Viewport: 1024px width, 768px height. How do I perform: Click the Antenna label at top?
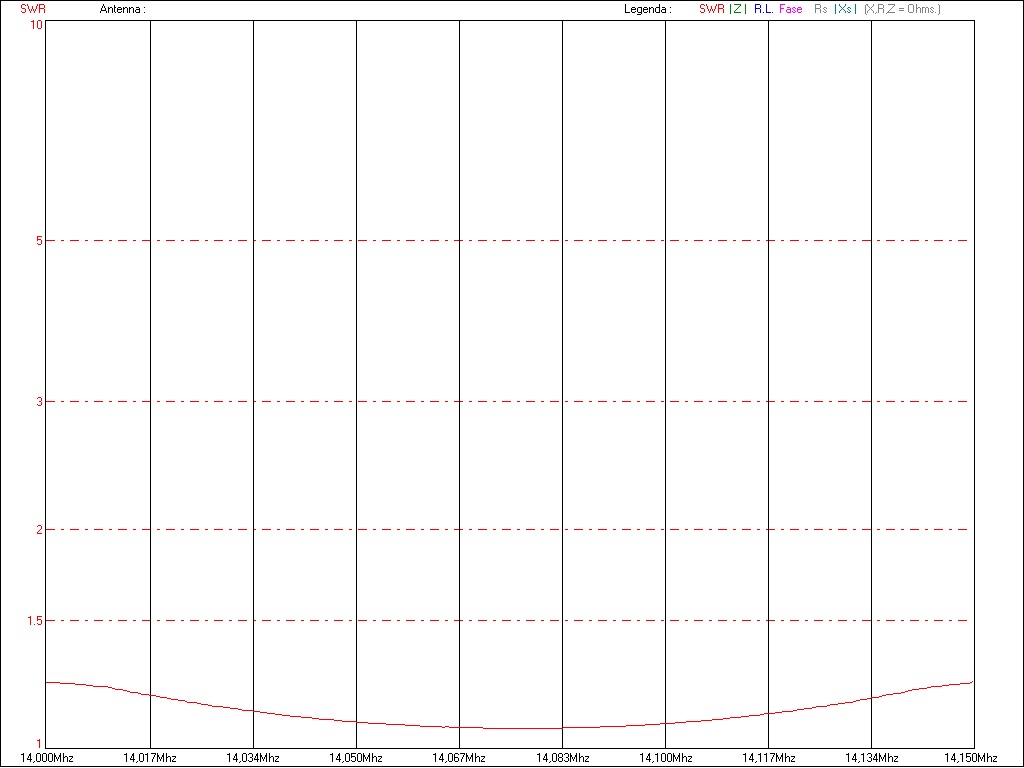click(122, 9)
